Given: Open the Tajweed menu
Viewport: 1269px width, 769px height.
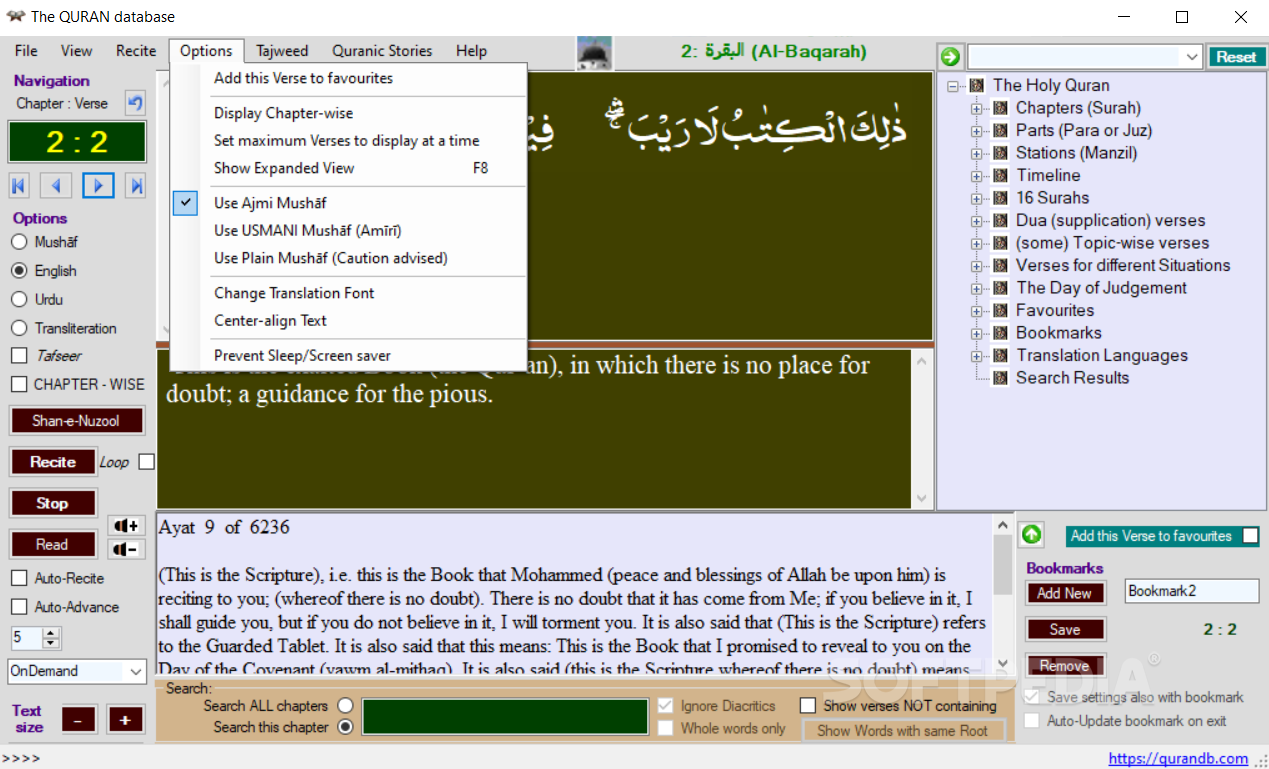Looking at the screenshot, I should 282,51.
